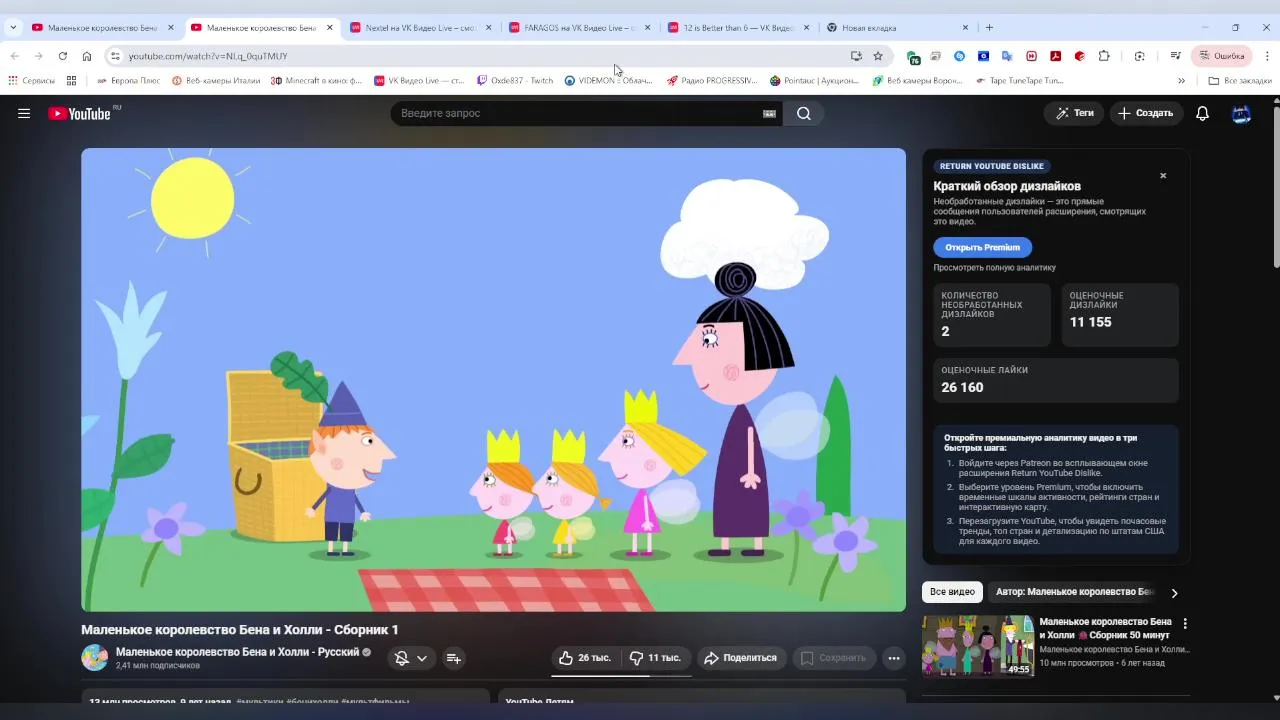Open green extension with 76 badge
Screen dimensions: 1280x720
(x=913, y=57)
